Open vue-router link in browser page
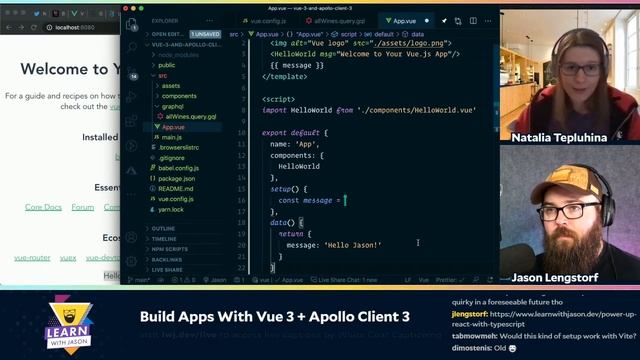640x360 pixels. point(32,258)
